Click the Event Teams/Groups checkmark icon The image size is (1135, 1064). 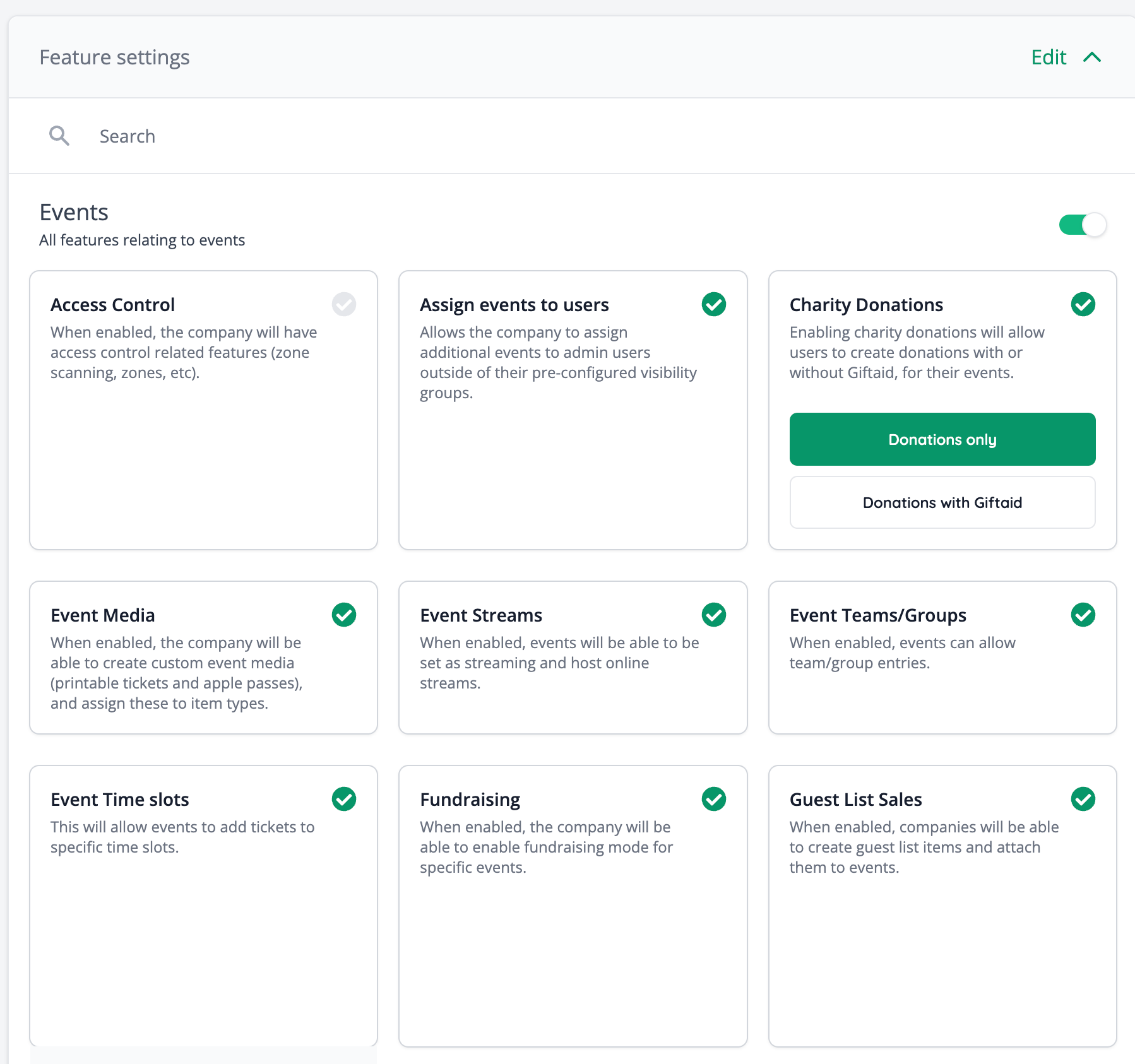(1083, 615)
